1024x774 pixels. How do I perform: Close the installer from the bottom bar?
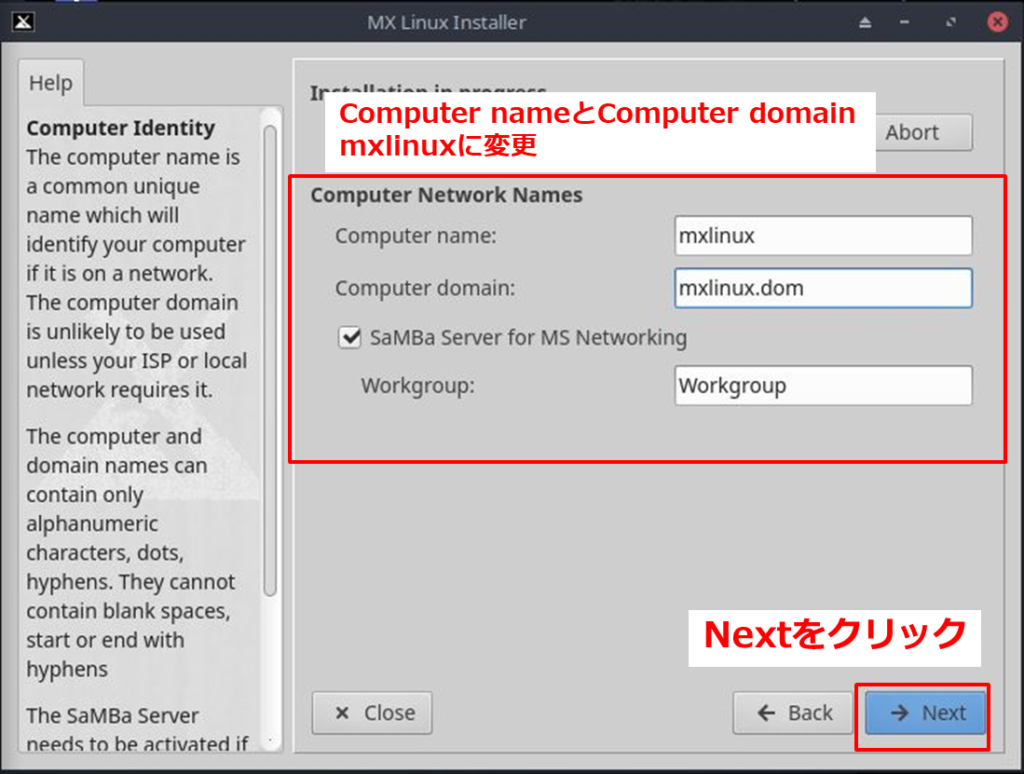coord(371,713)
